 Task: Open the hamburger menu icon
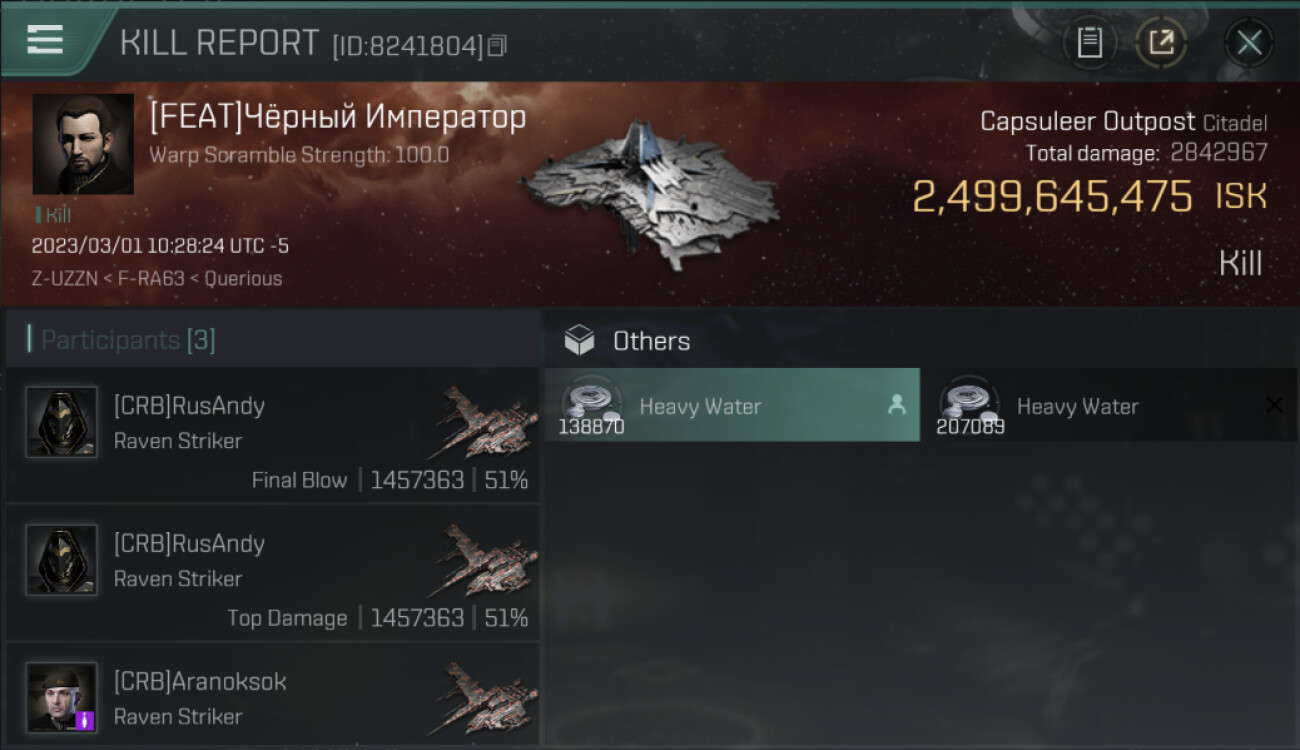[45, 40]
